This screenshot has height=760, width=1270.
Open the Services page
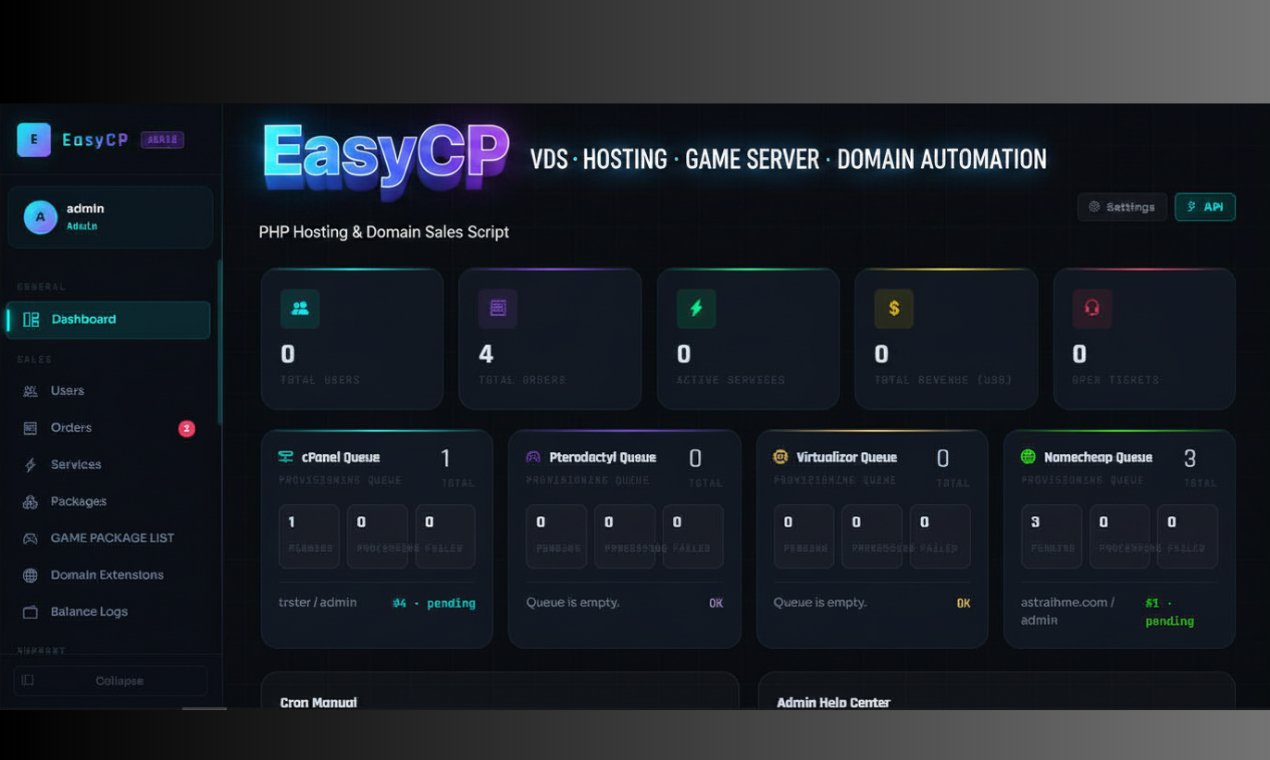76,465
